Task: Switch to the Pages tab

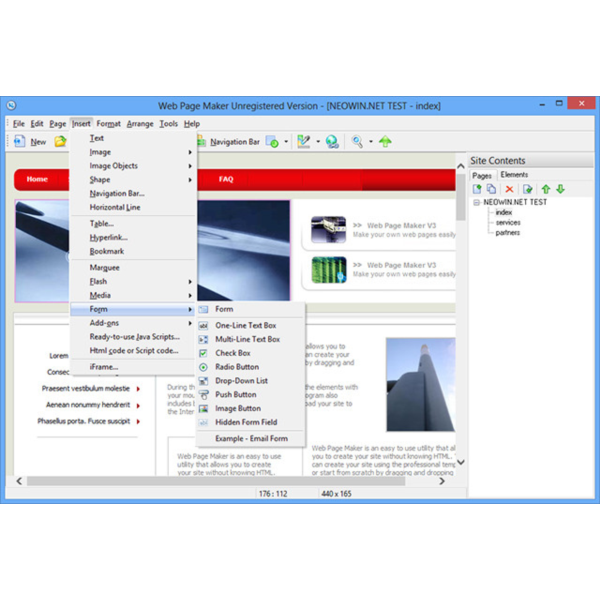Action: [x=482, y=175]
